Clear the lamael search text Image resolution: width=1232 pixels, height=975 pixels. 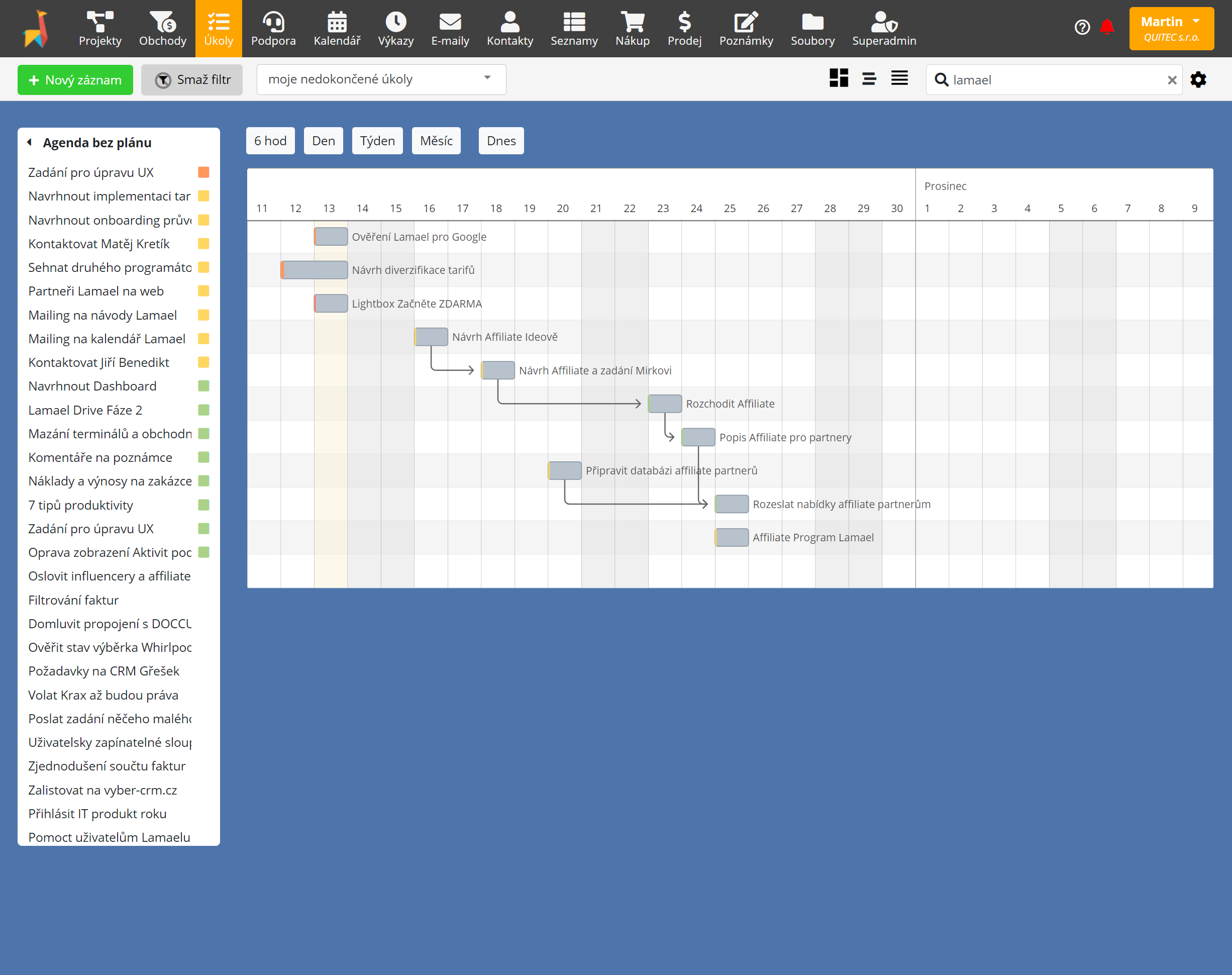(x=1172, y=80)
